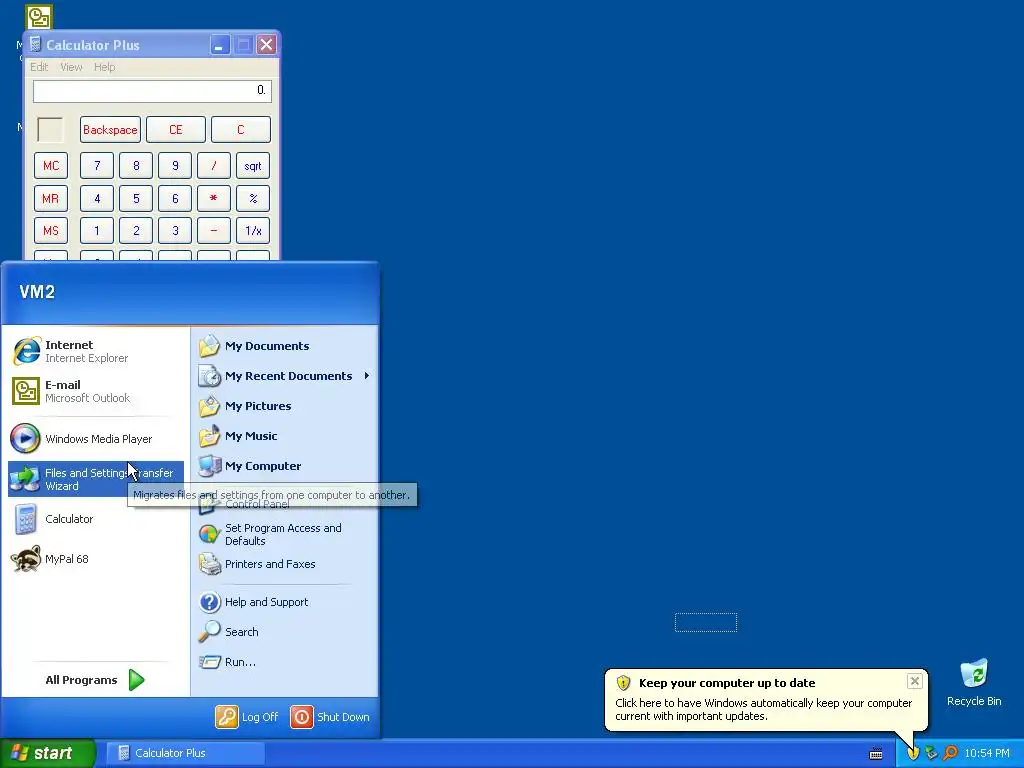
Task: Open My Pictures folder
Action: point(285,406)
